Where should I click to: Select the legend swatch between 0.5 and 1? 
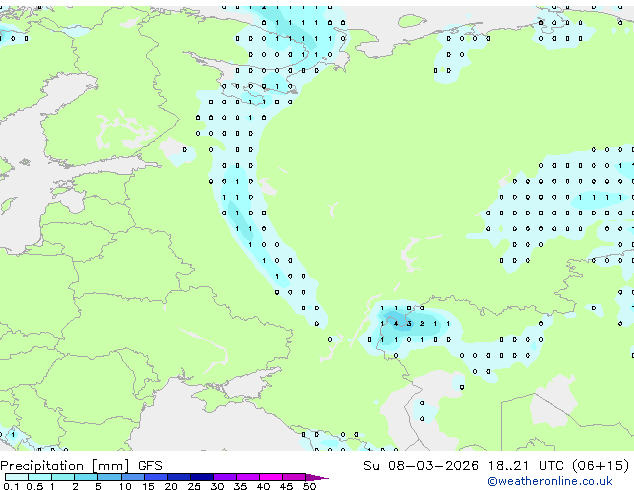click(40, 477)
